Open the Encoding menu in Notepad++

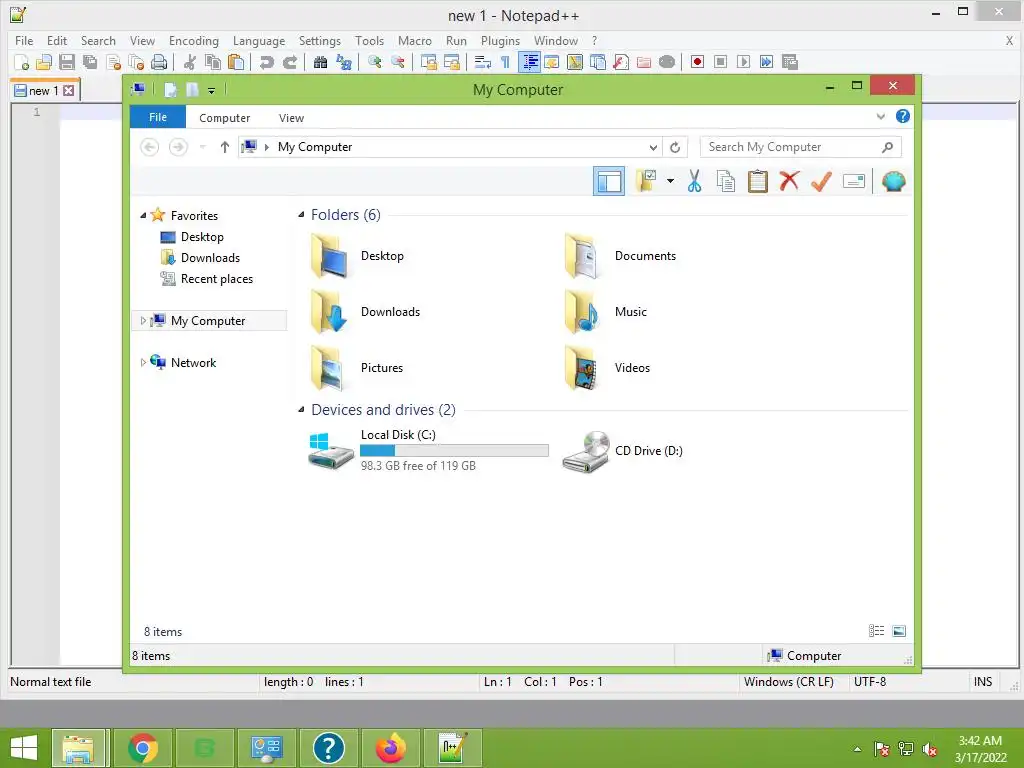193,40
